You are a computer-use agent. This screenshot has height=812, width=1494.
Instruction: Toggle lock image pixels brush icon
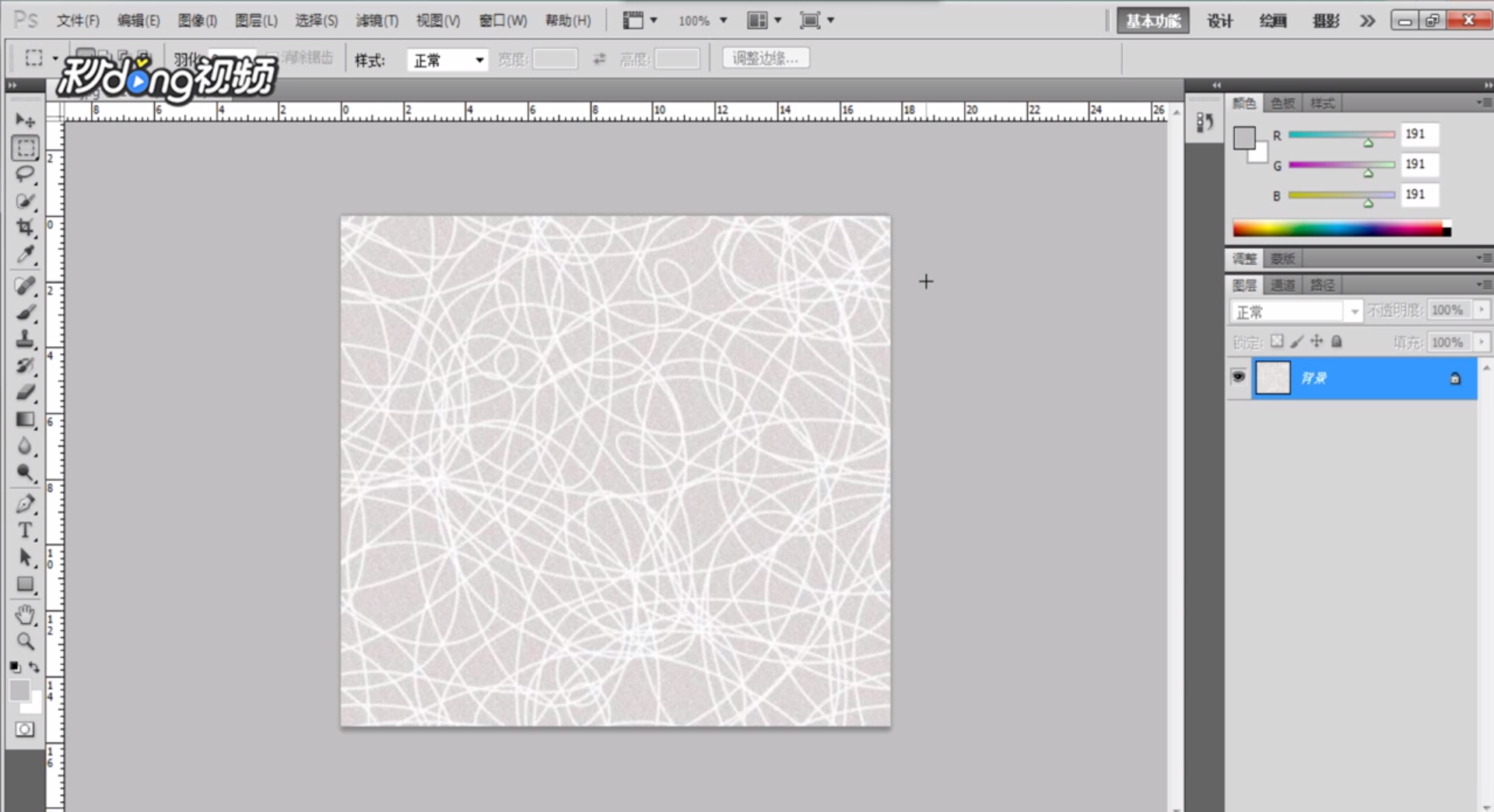tap(1296, 341)
